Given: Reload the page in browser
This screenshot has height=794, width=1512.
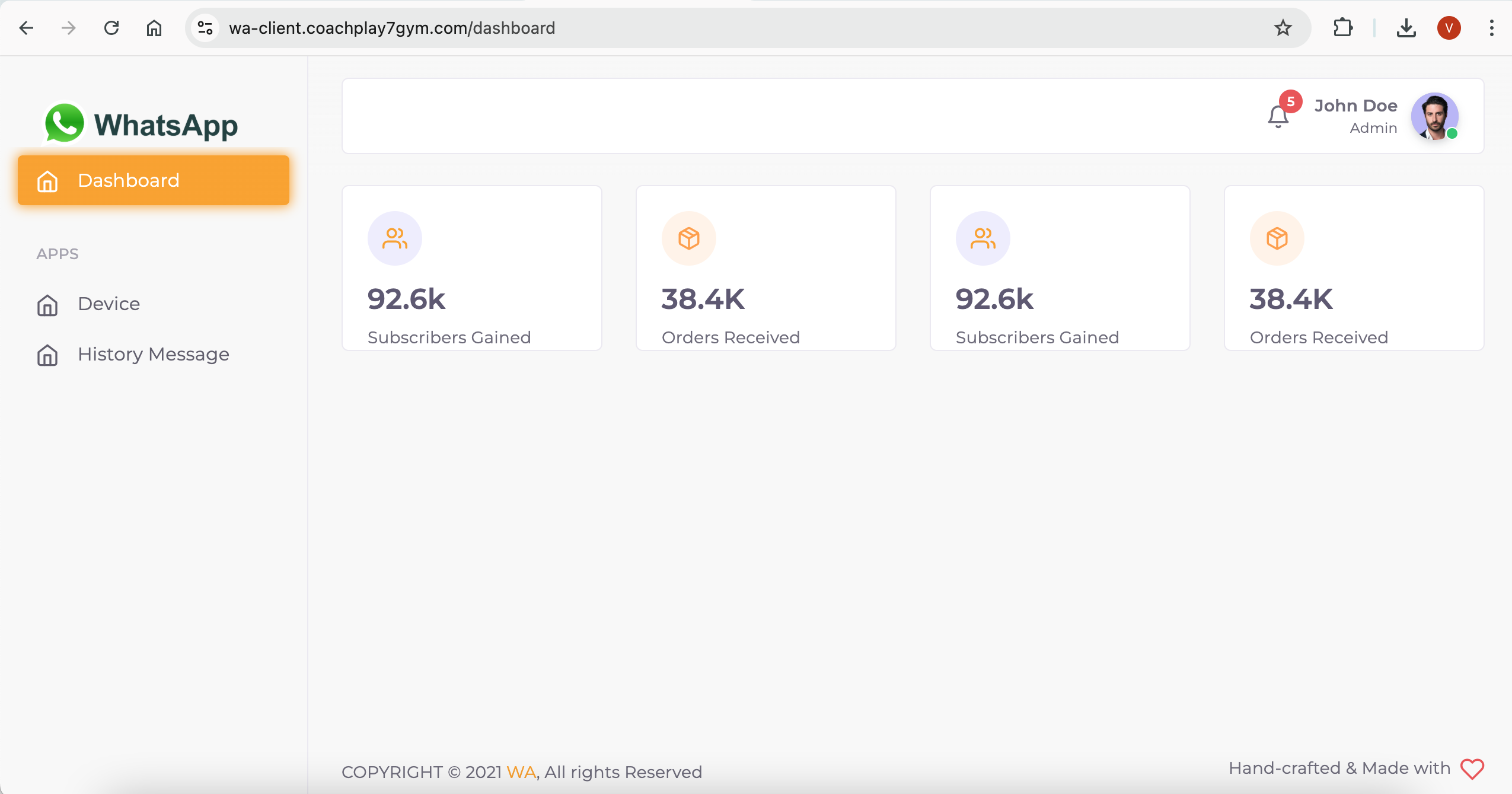Looking at the screenshot, I should pyautogui.click(x=111, y=28).
